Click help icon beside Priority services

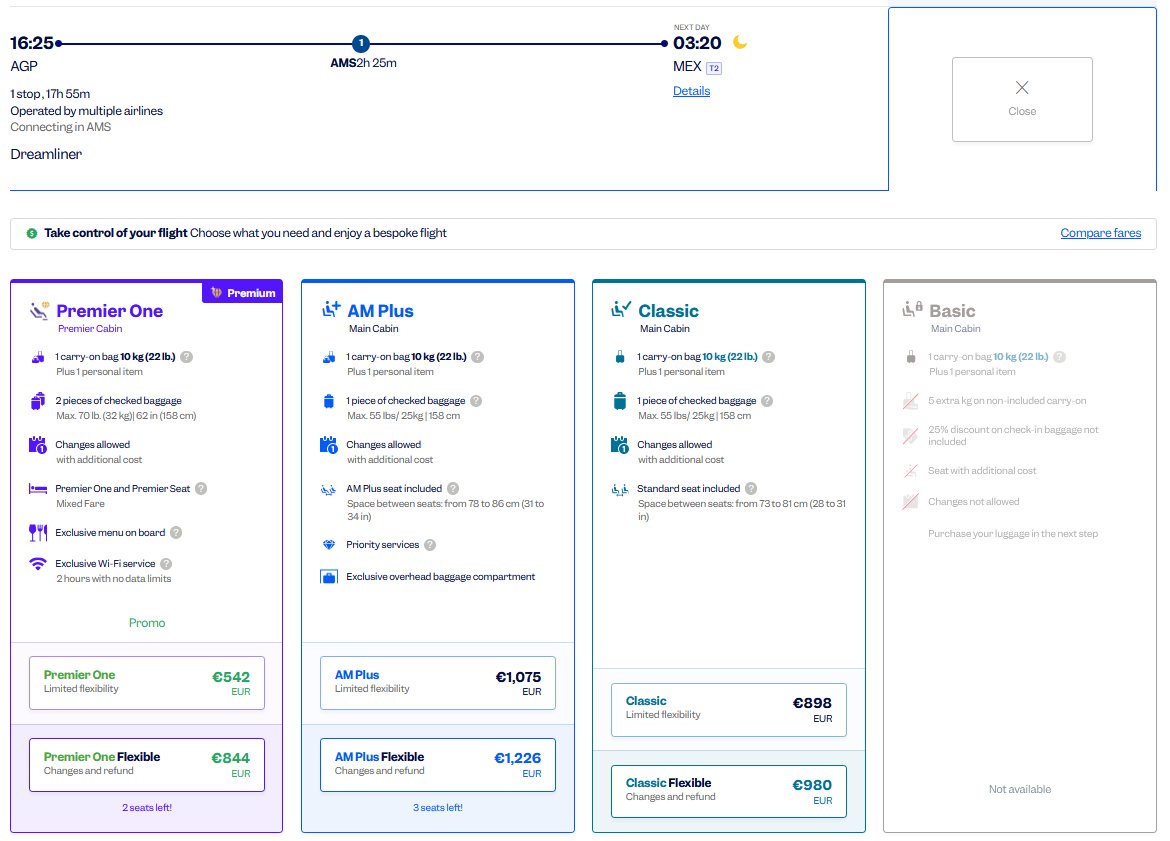point(430,545)
